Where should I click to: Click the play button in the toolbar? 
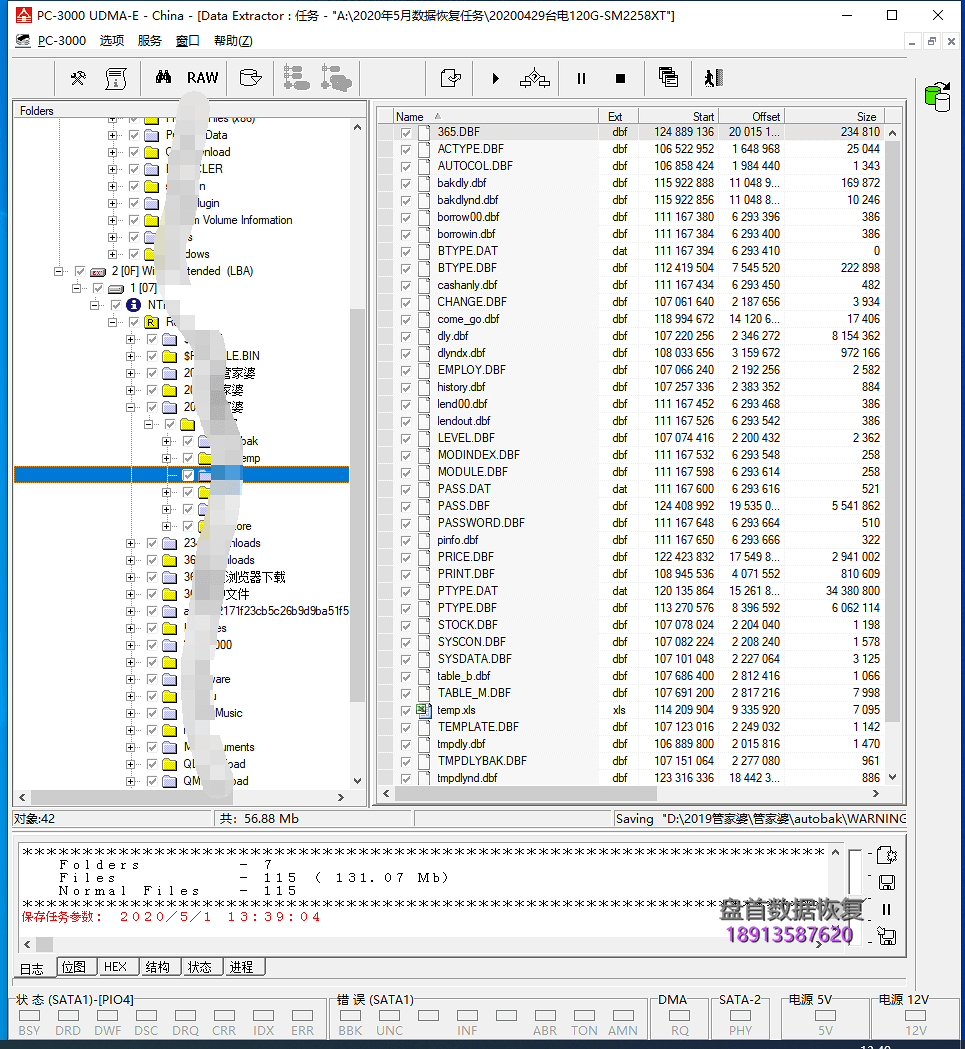coord(495,78)
